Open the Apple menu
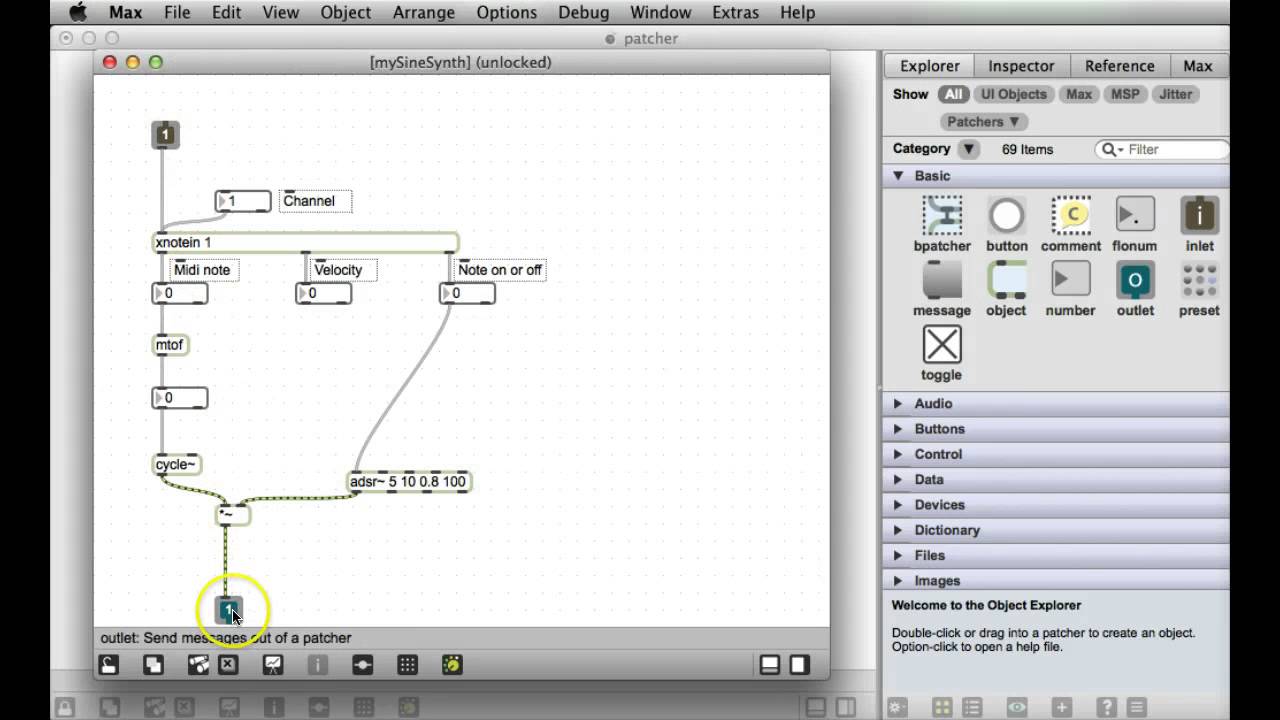This screenshot has height=720, width=1280. click(x=77, y=12)
